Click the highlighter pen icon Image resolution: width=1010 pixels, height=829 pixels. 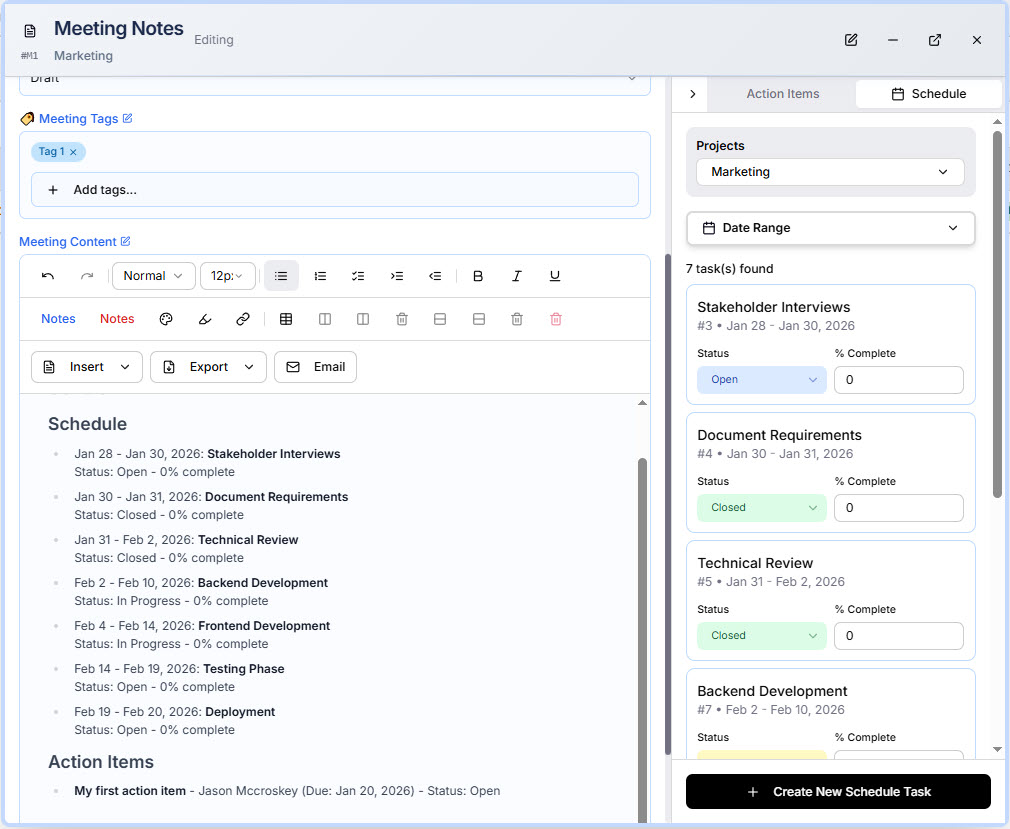(x=204, y=318)
